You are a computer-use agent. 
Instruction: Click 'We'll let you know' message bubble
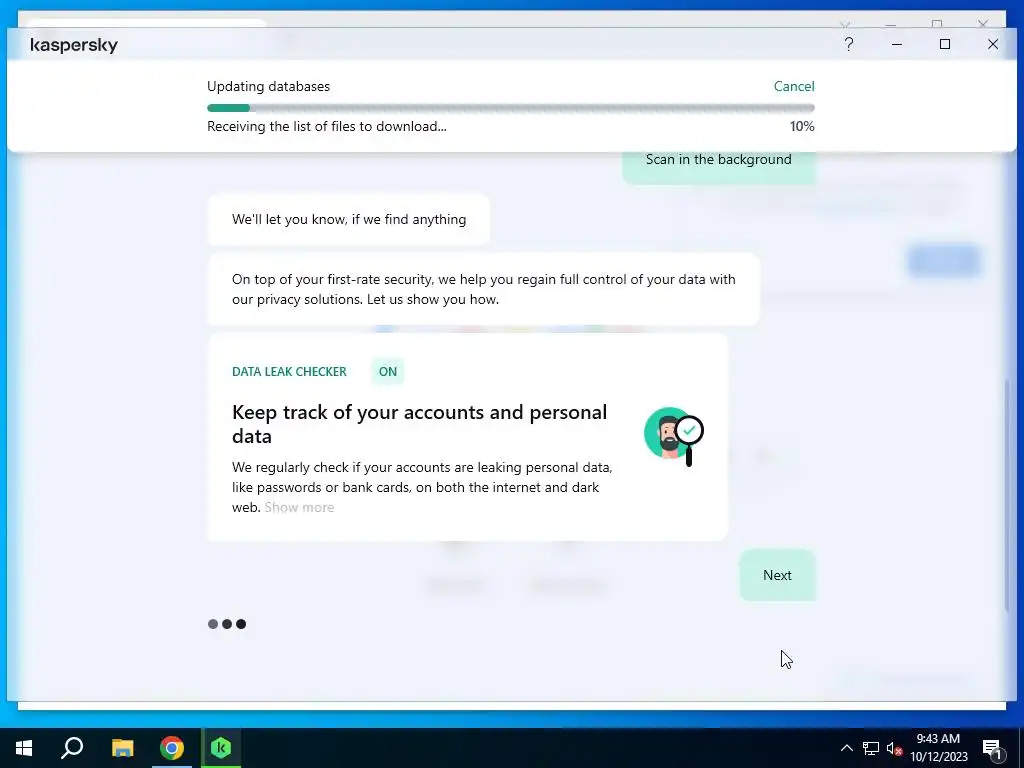click(x=349, y=219)
